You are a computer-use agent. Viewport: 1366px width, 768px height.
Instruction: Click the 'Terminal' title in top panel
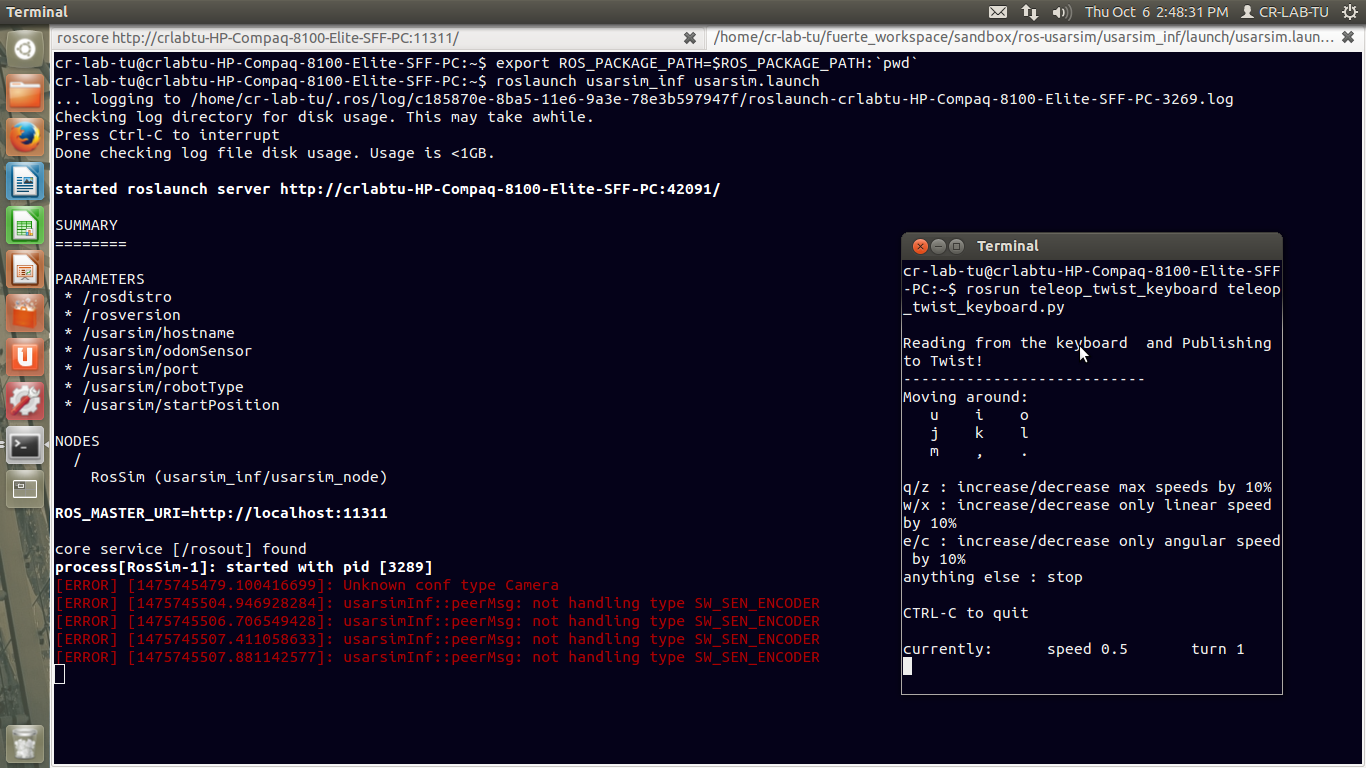click(x=37, y=12)
